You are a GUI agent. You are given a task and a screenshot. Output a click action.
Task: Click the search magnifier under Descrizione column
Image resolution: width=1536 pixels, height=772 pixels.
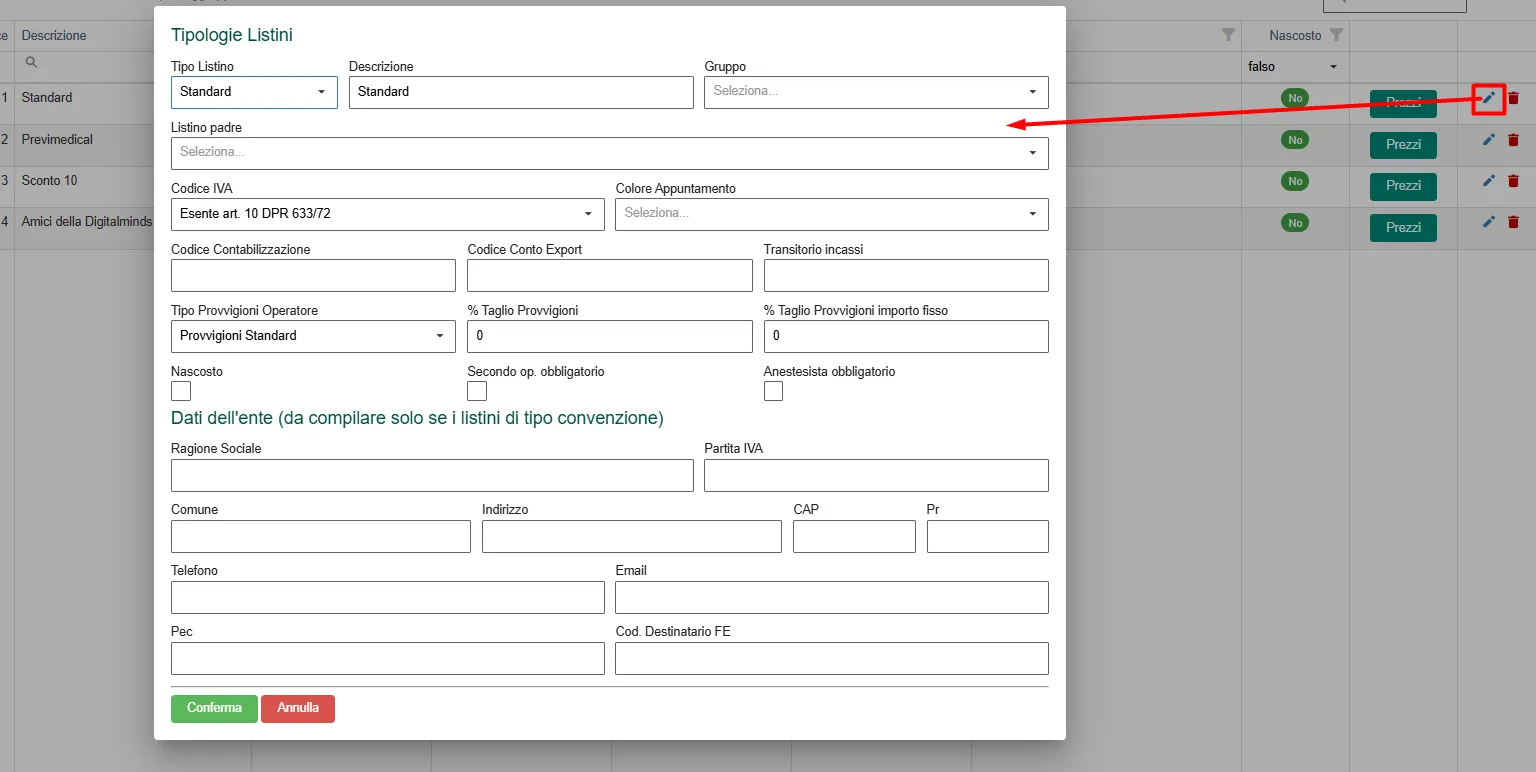pos(32,62)
